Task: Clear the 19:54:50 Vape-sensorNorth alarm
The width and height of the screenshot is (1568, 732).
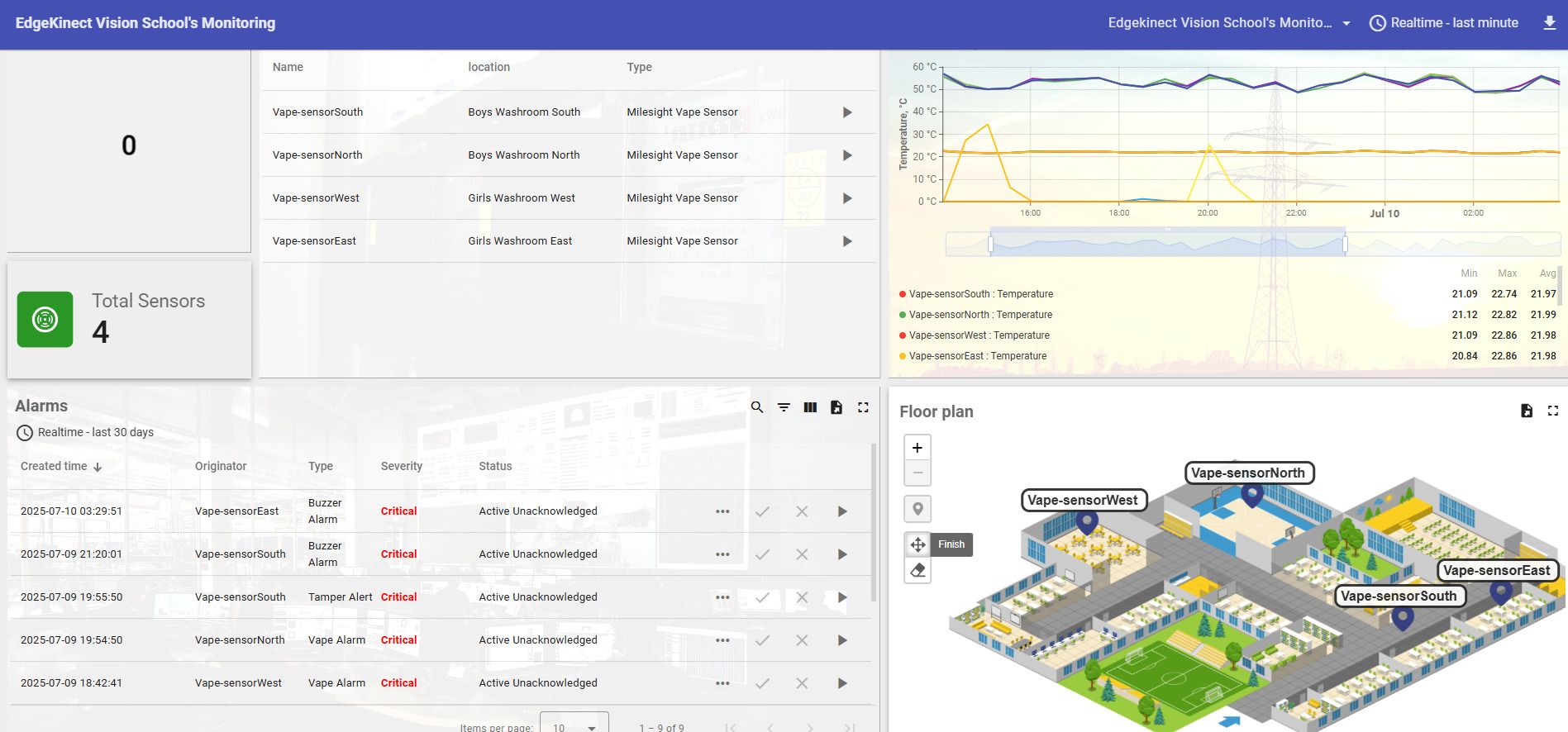Action: tap(802, 640)
